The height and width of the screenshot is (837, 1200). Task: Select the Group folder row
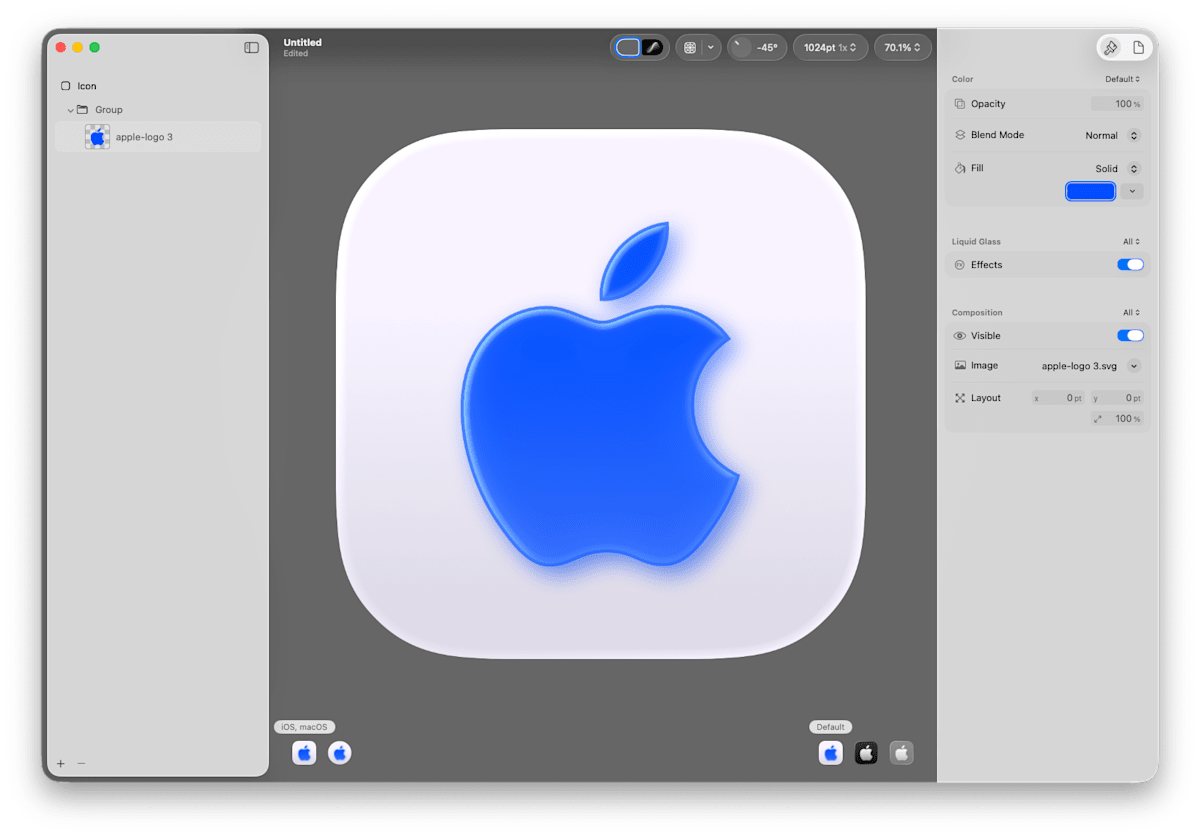pyautogui.click(x=157, y=110)
